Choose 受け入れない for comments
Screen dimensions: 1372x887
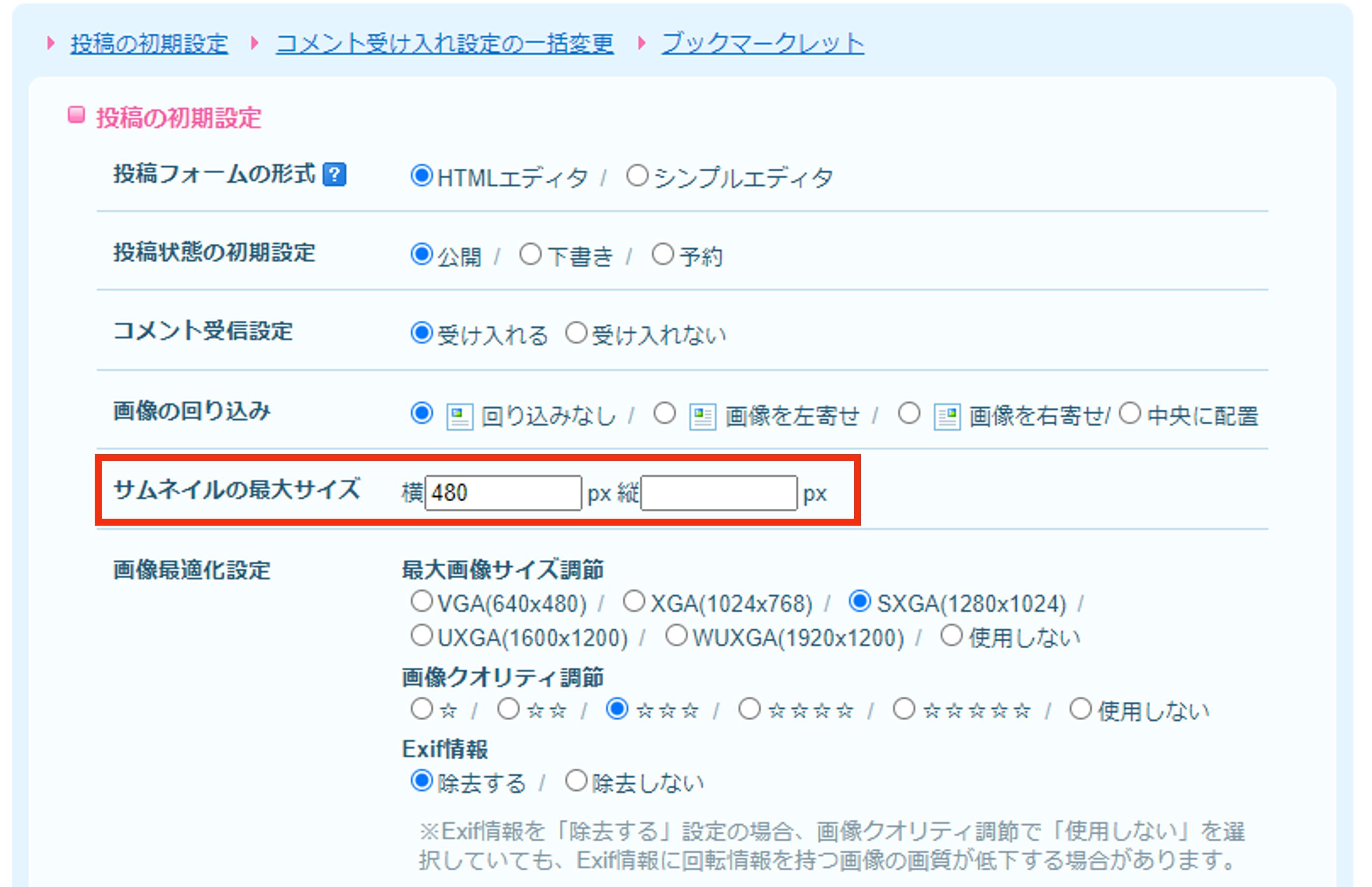pyautogui.click(x=576, y=333)
